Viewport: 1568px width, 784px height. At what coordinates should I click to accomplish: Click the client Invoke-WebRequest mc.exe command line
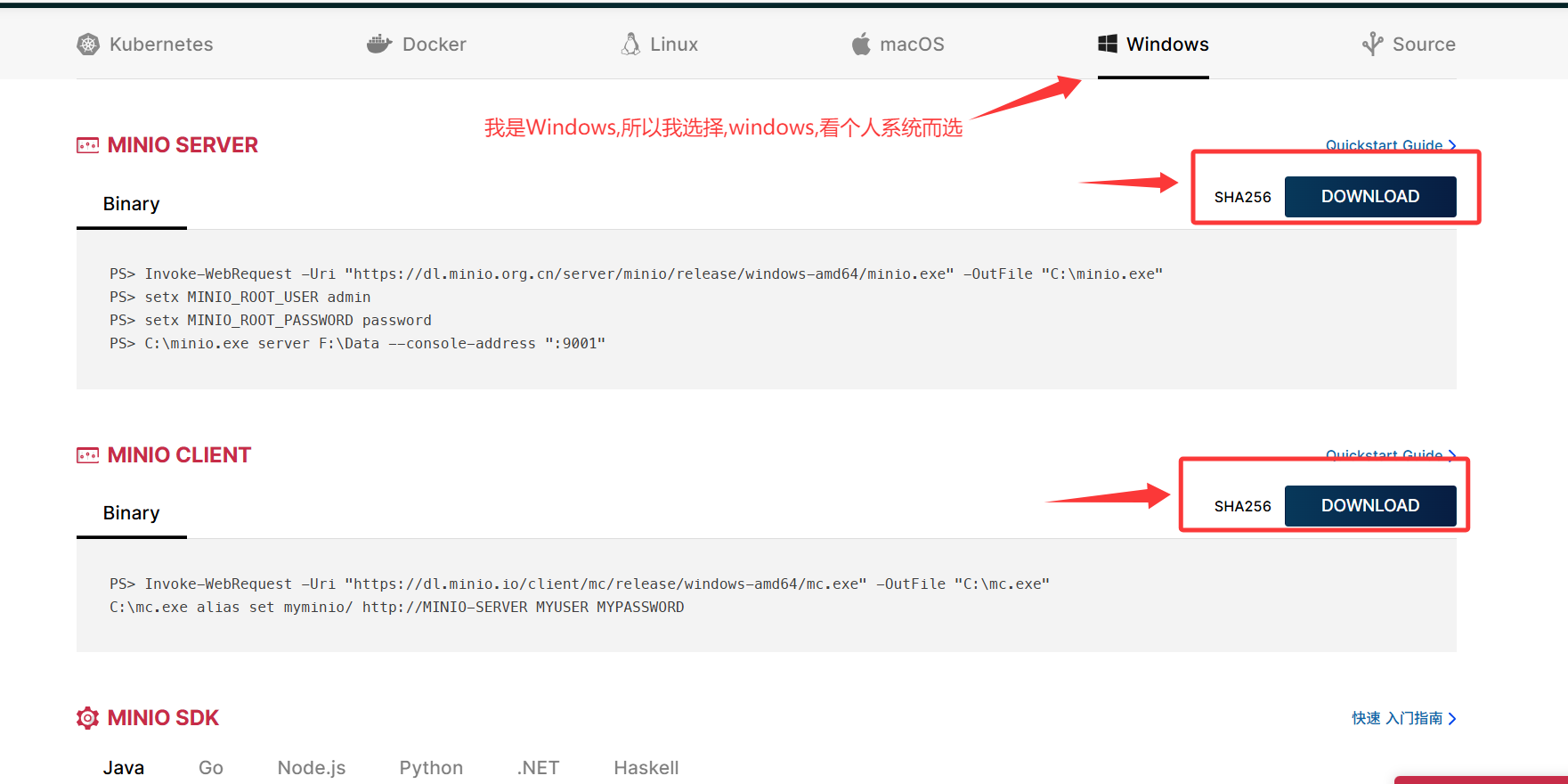[580, 584]
